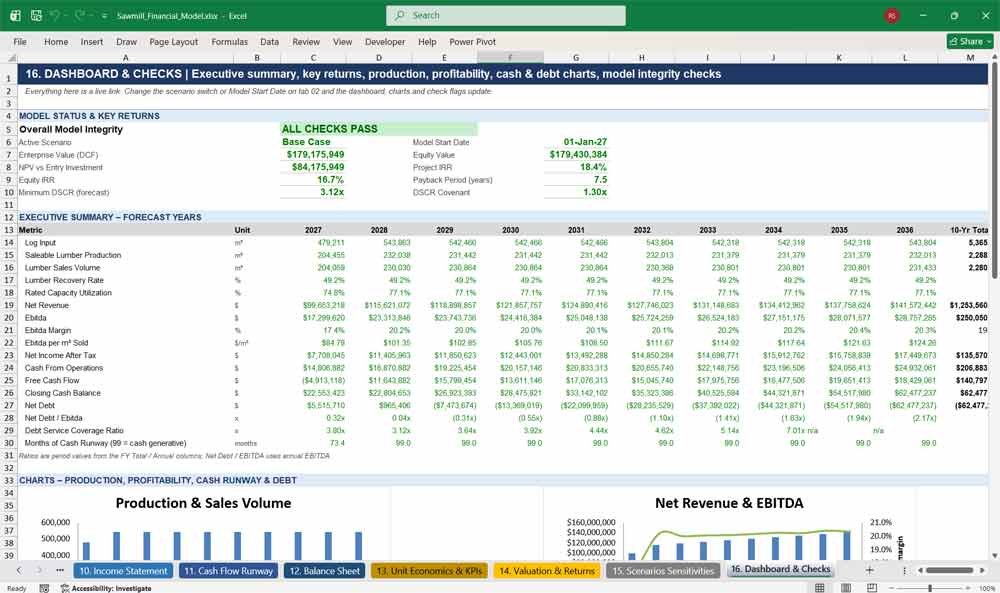Click the Search box in title bar
Image resolution: width=1000 pixels, height=593 pixels.
[506, 15]
